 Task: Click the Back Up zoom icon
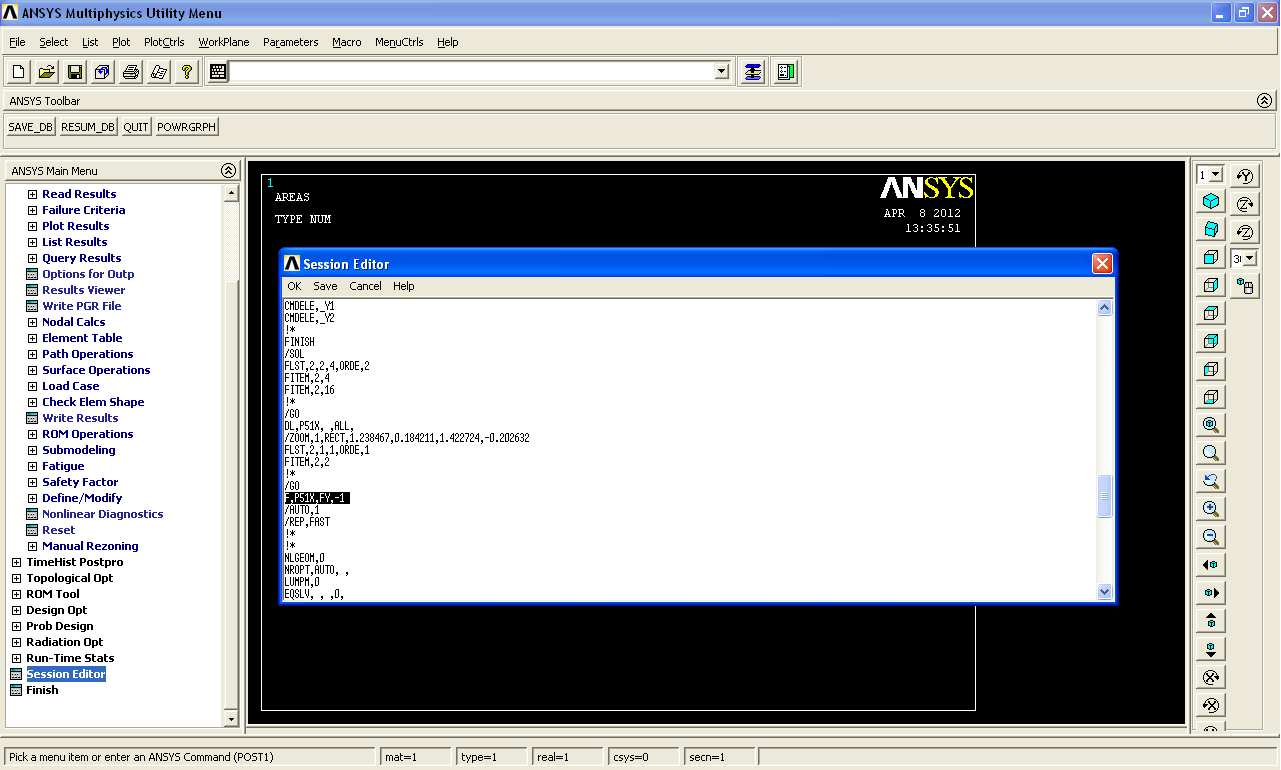1211,481
